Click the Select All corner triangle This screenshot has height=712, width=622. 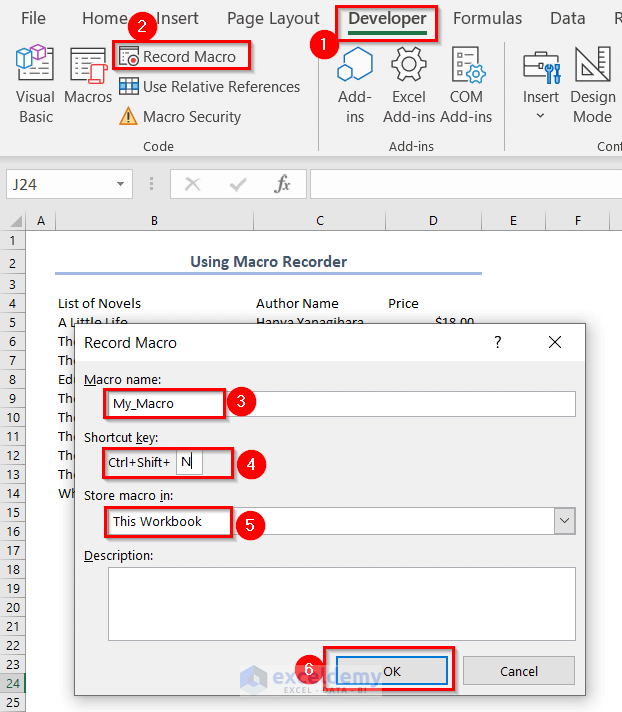click(16, 221)
